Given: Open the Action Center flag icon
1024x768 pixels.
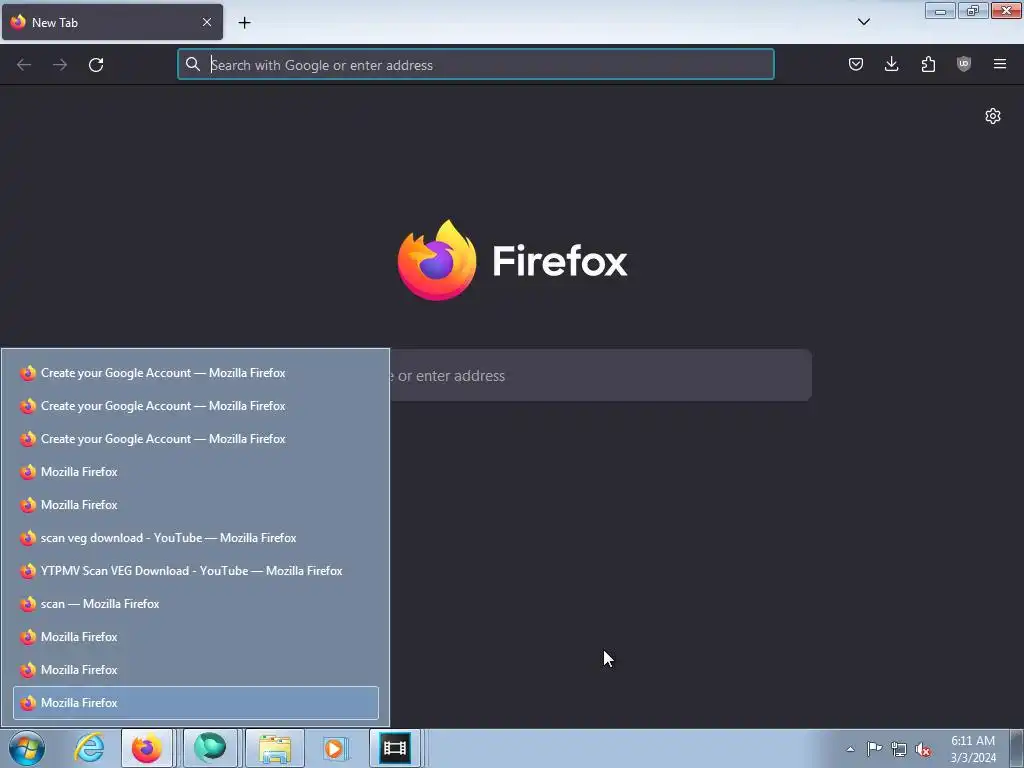Looking at the screenshot, I should click(874, 749).
